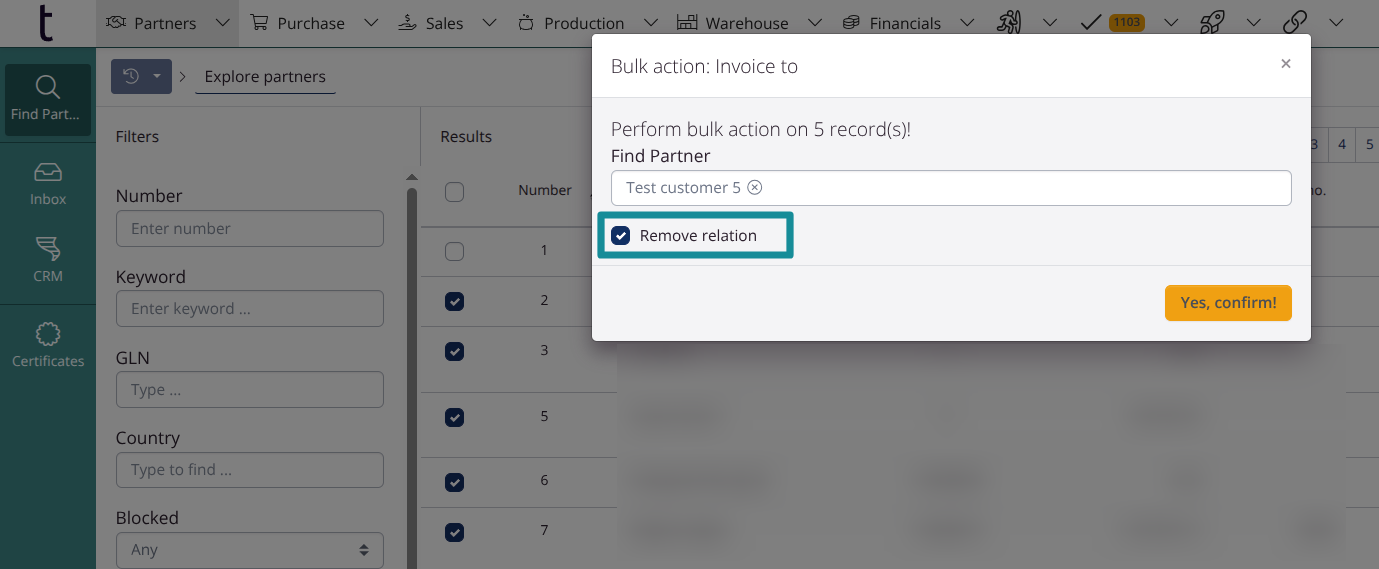Expand the Purchase menu chevron
1379x569 pixels.
coord(371,23)
